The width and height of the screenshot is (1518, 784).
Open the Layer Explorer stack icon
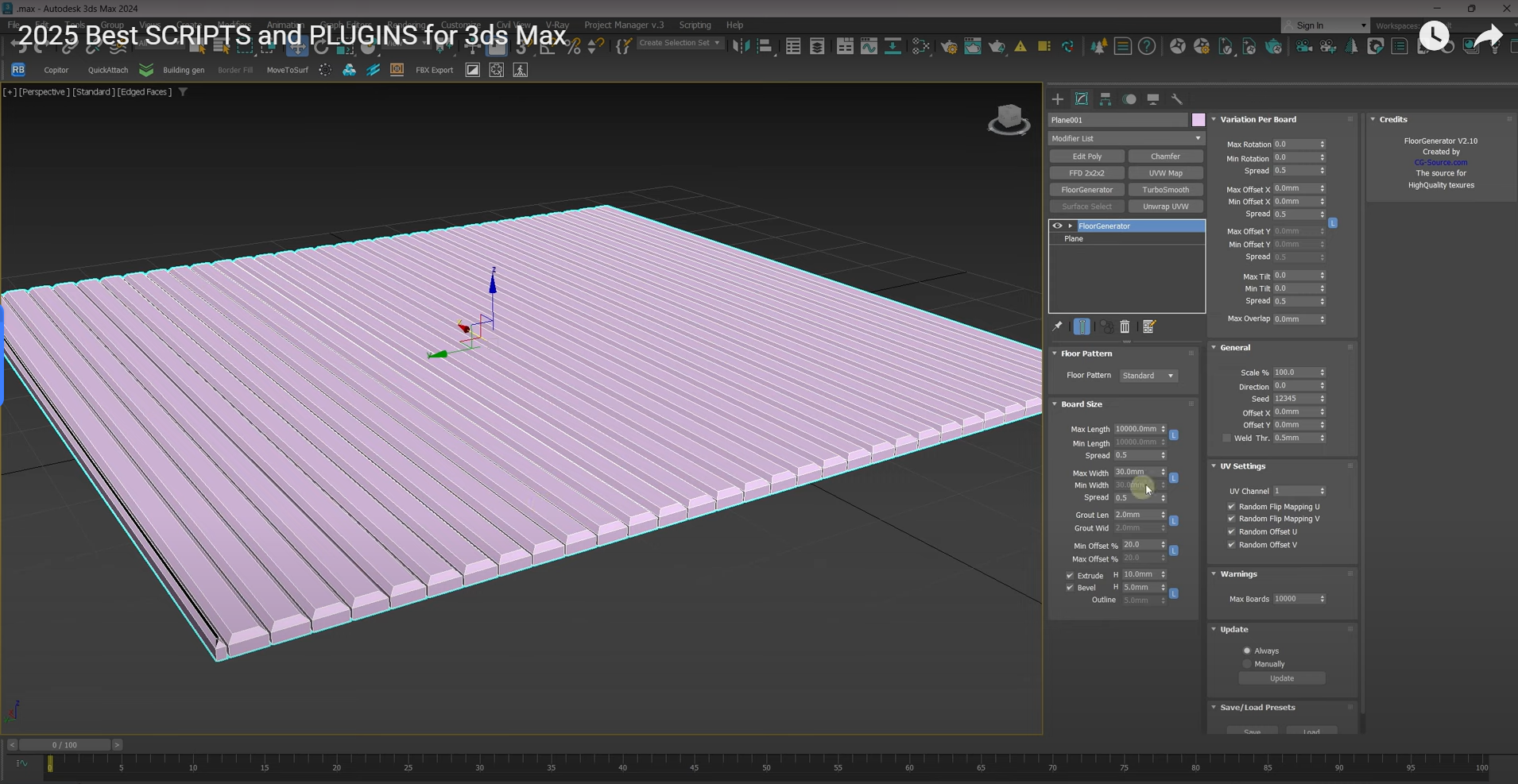click(817, 47)
